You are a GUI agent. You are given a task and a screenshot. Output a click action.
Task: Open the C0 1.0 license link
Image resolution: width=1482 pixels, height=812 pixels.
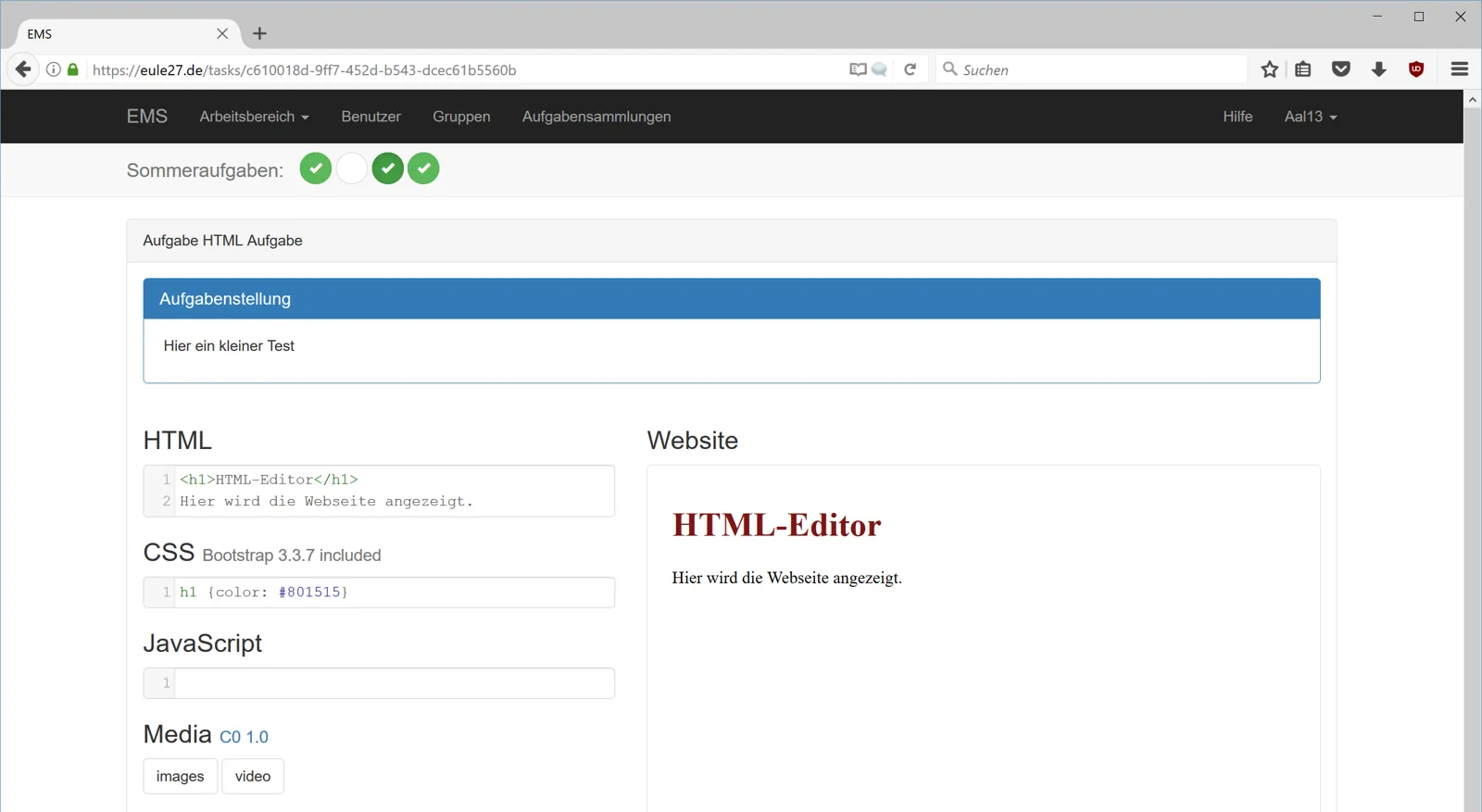244,737
